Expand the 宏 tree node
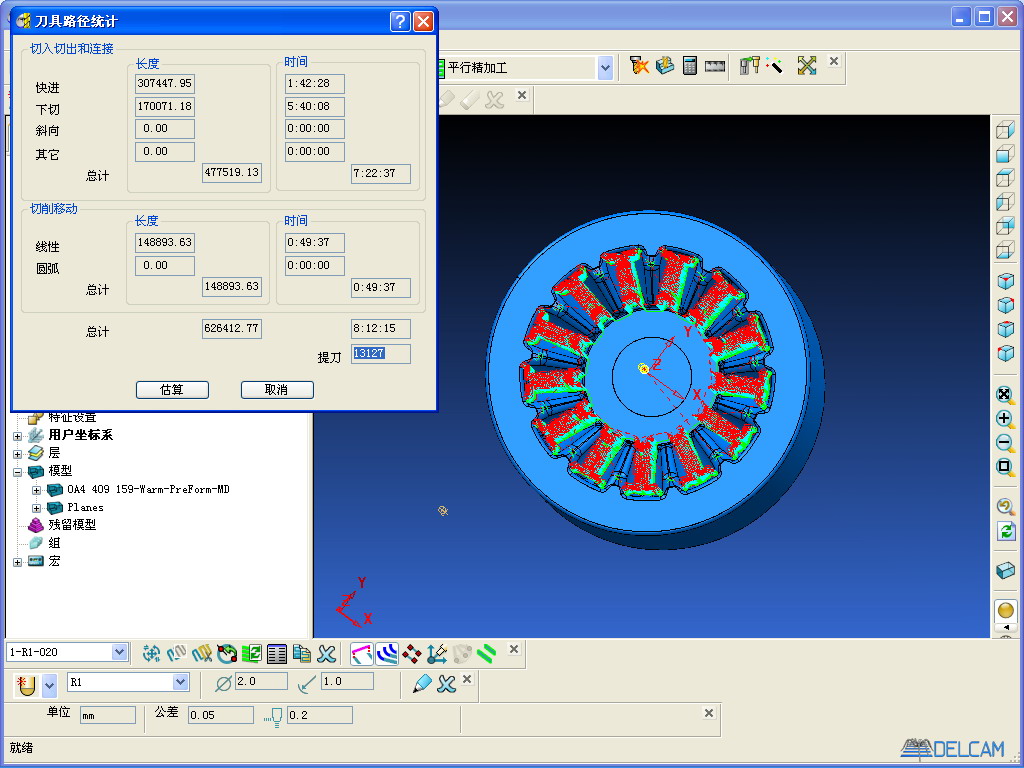 click(18, 562)
